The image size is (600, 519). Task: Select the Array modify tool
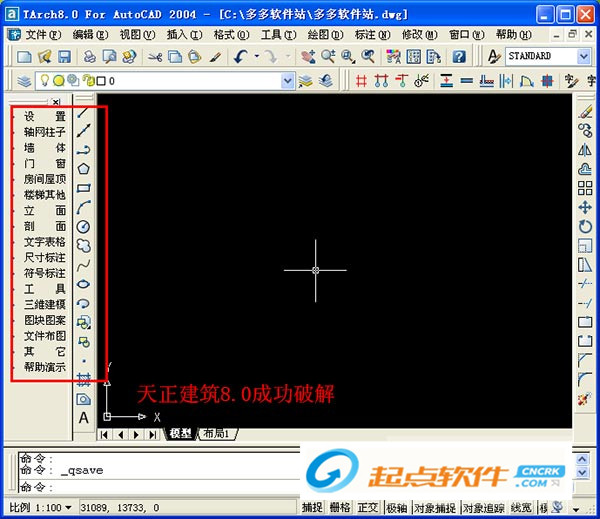tap(585, 188)
